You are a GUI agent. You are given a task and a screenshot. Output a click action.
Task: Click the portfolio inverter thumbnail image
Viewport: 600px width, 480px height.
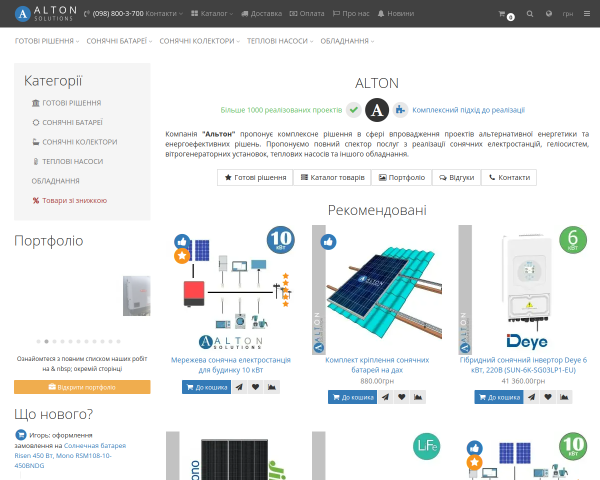click(x=137, y=296)
